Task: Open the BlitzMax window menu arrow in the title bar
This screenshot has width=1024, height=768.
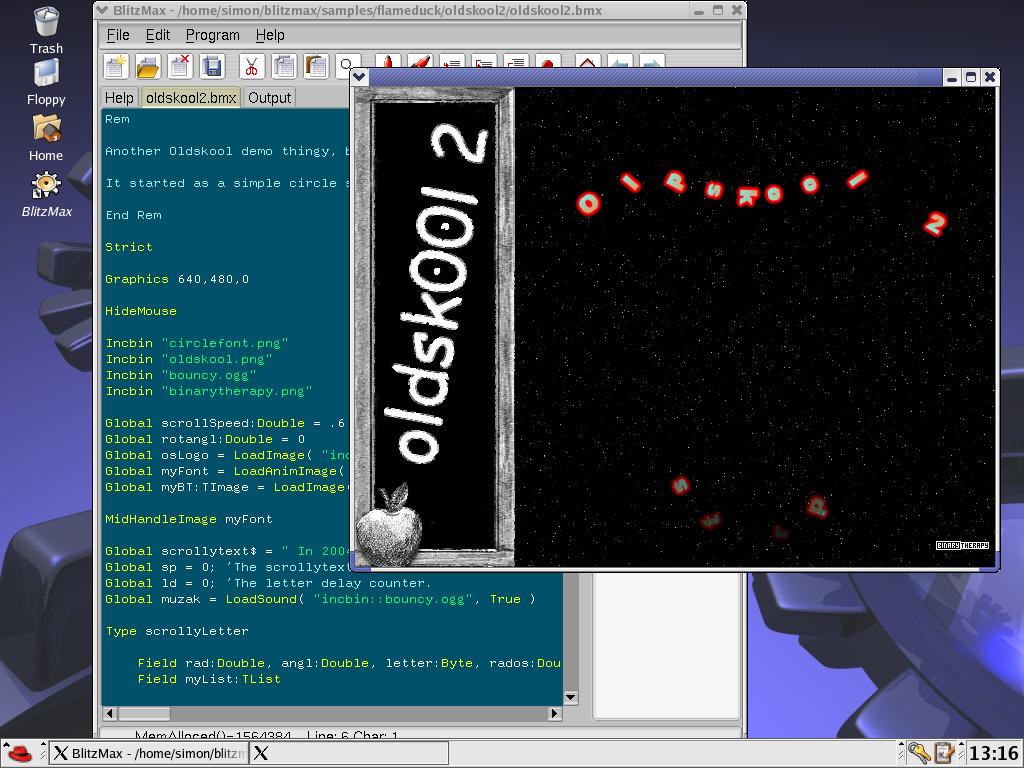Action: [x=101, y=10]
